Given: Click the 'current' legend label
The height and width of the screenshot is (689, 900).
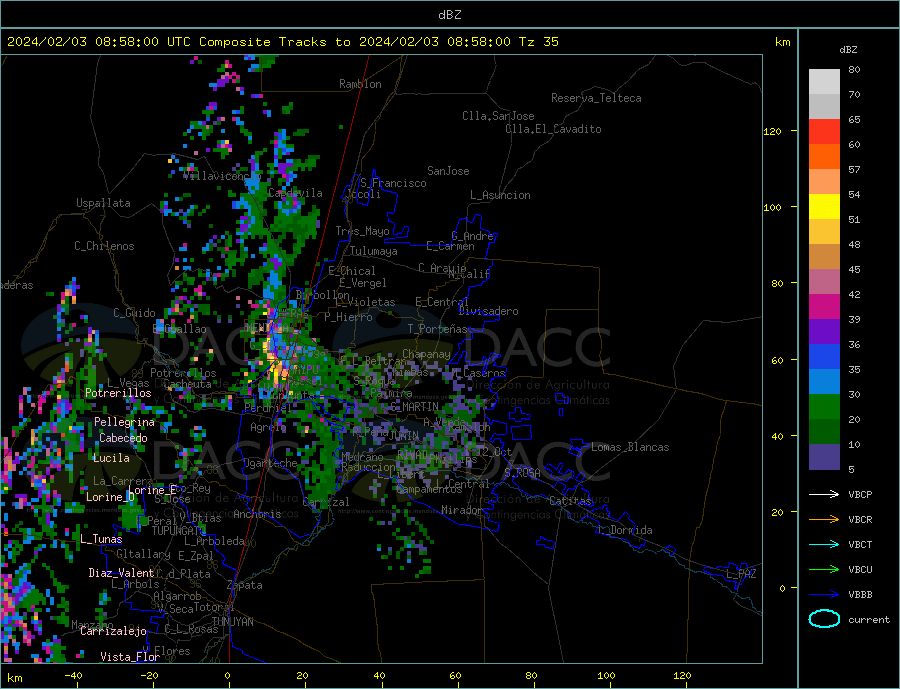Looking at the screenshot, I should (x=869, y=620).
